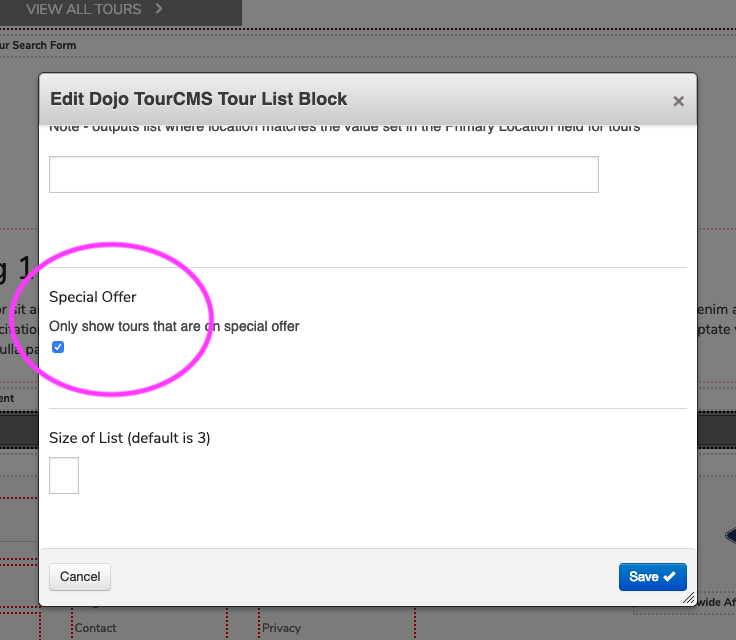Open the Privacy footer link
Image resolution: width=736 pixels, height=640 pixels.
[x=281, y=628]
